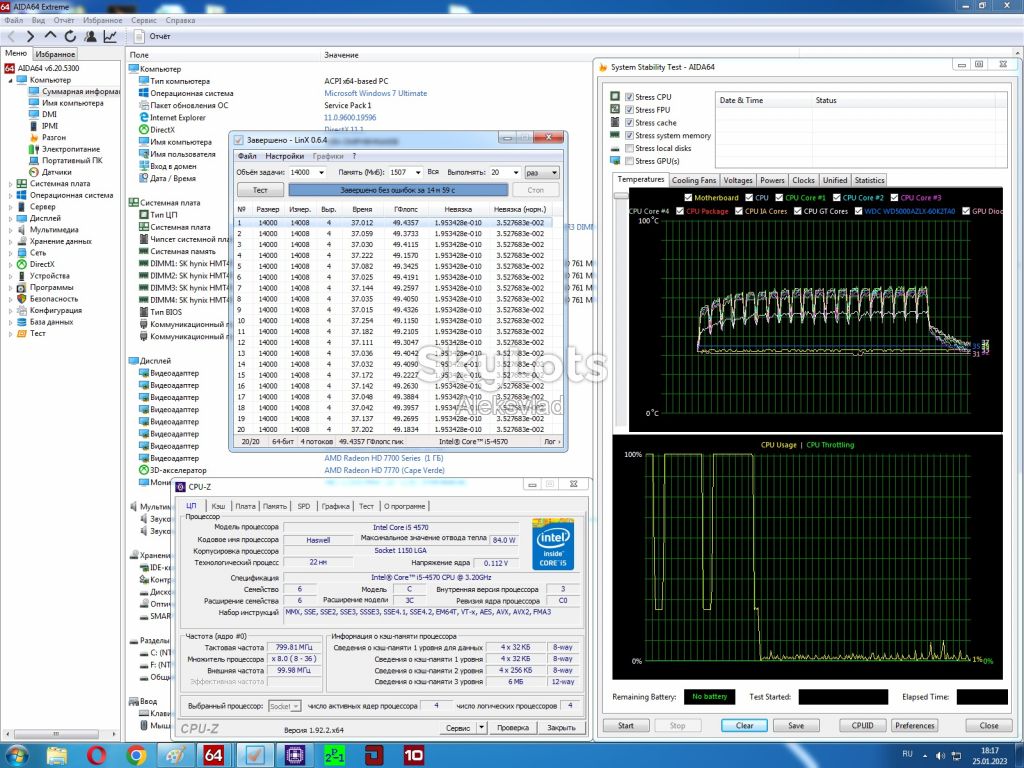Open the Объём задачи dropdown in LinX
This screenshot has width=1024, height=768.
tap(321, 172)
